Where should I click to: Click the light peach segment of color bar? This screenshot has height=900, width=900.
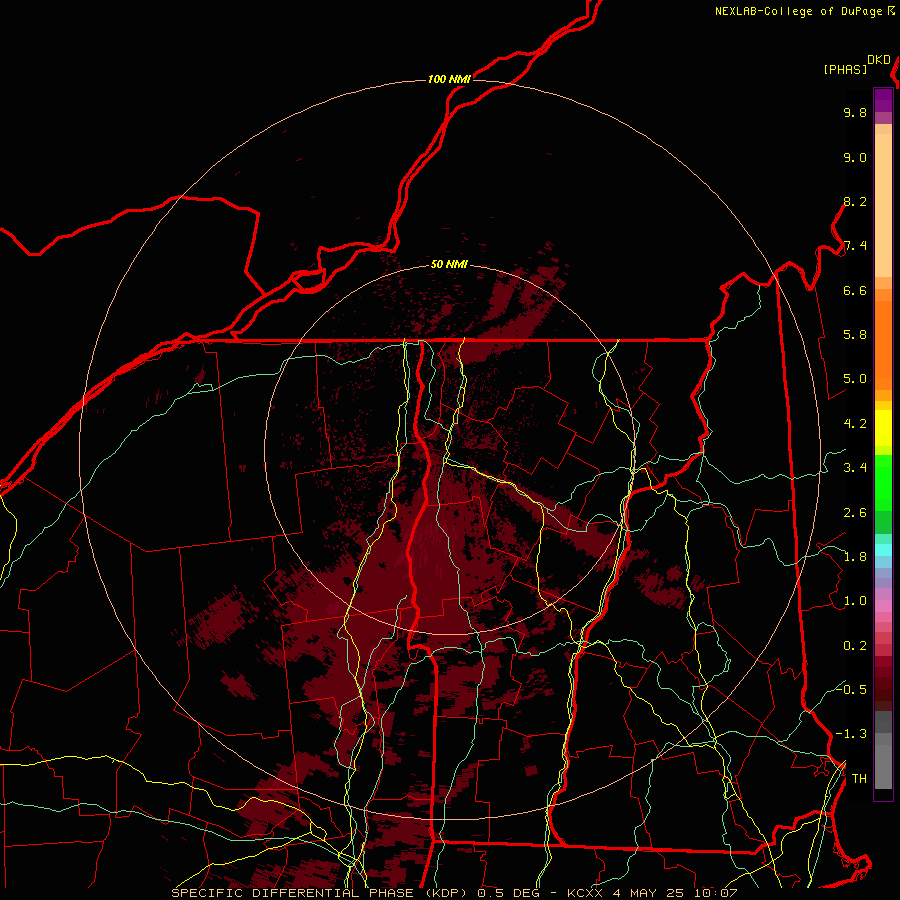click(883, 206)
